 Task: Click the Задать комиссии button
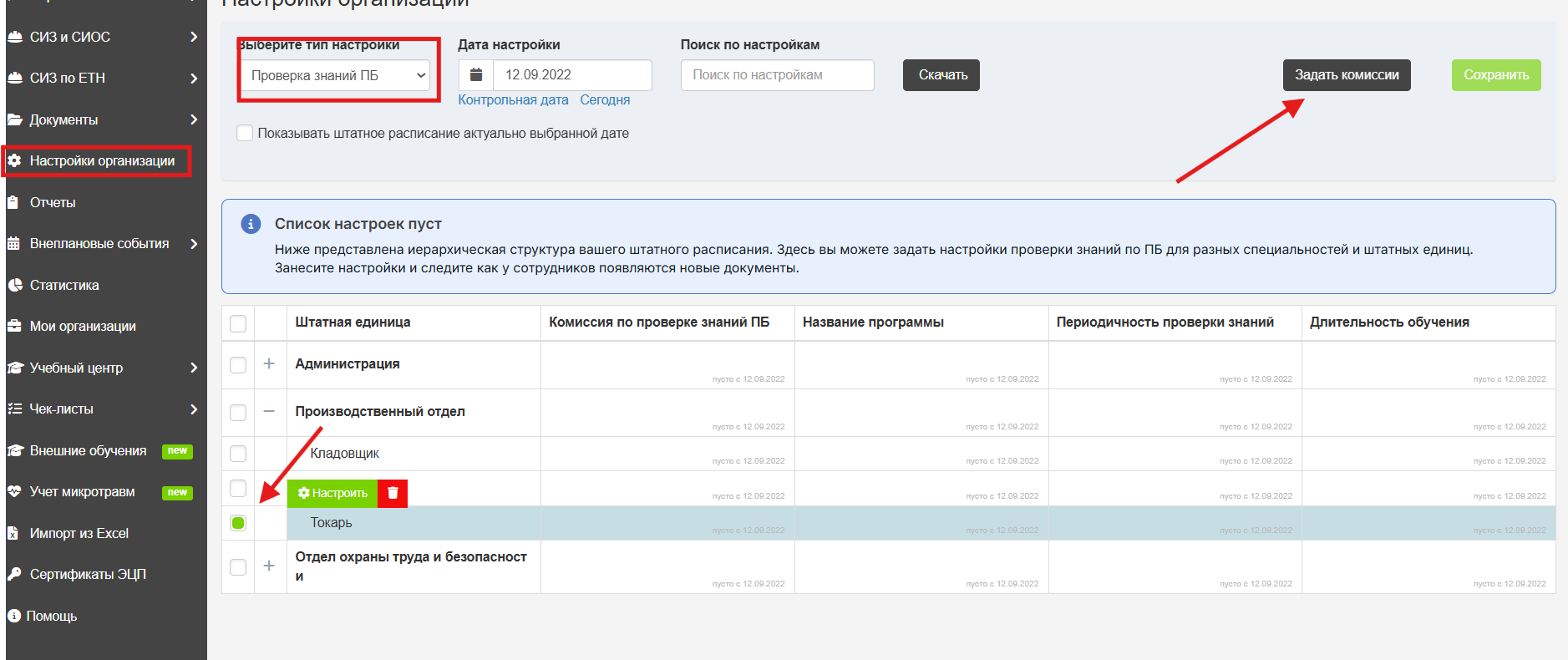coord(1347,75)
